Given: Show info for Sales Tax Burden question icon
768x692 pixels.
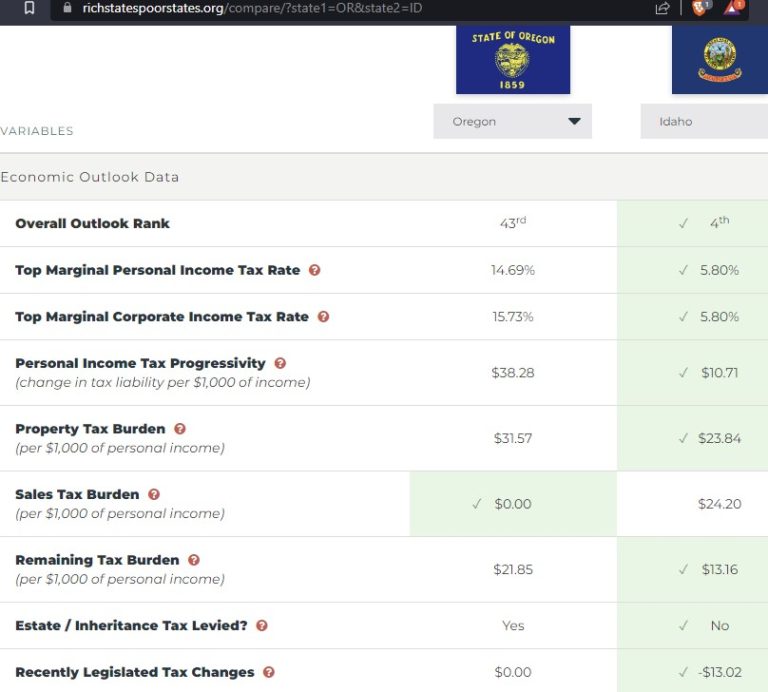Looking at the screenshot, I should point(154,494).
